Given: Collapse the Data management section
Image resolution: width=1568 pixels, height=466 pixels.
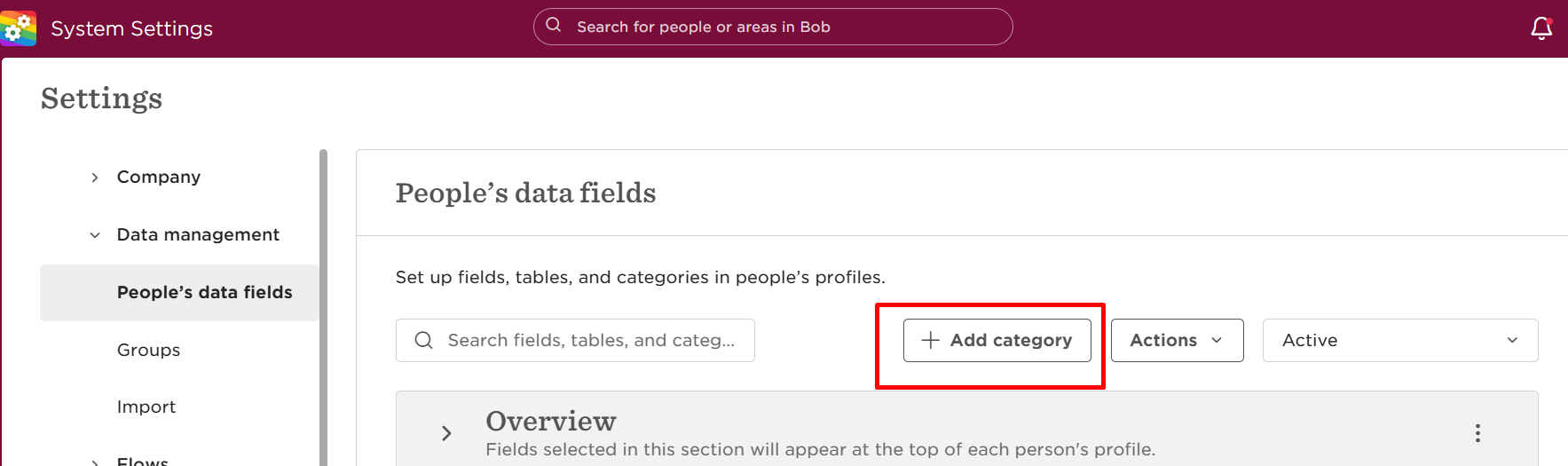Looking at the screenshot, I should [x=95, y=235].
